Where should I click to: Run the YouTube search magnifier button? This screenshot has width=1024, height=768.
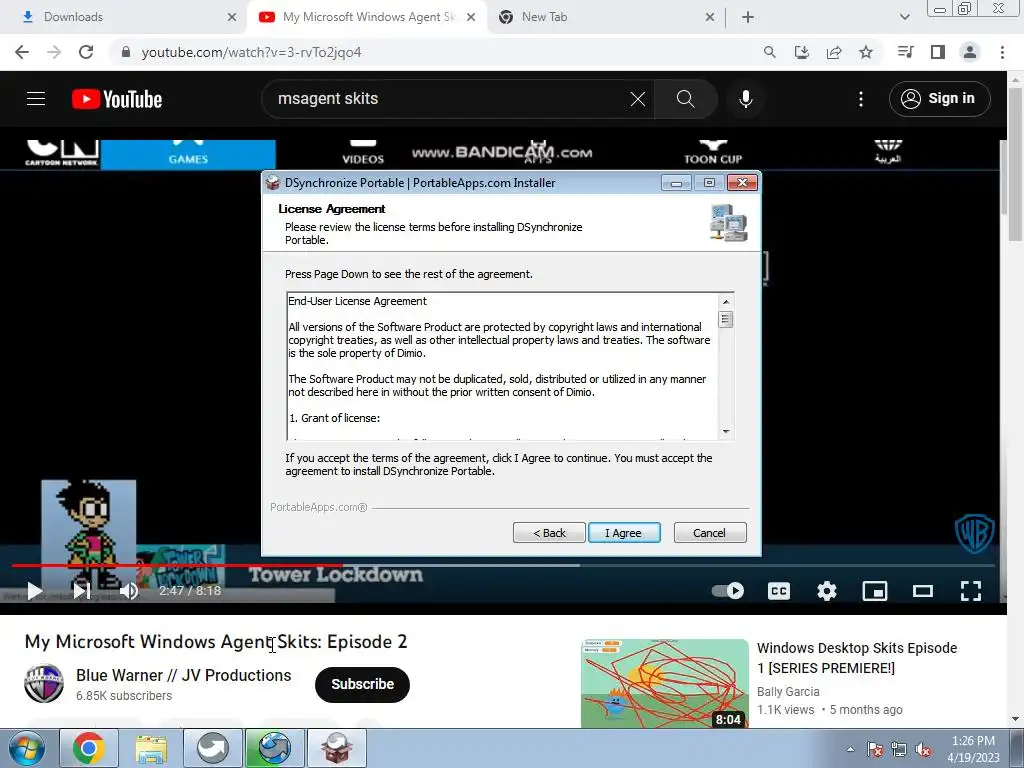pyautogui.click(x=686, y=99)
